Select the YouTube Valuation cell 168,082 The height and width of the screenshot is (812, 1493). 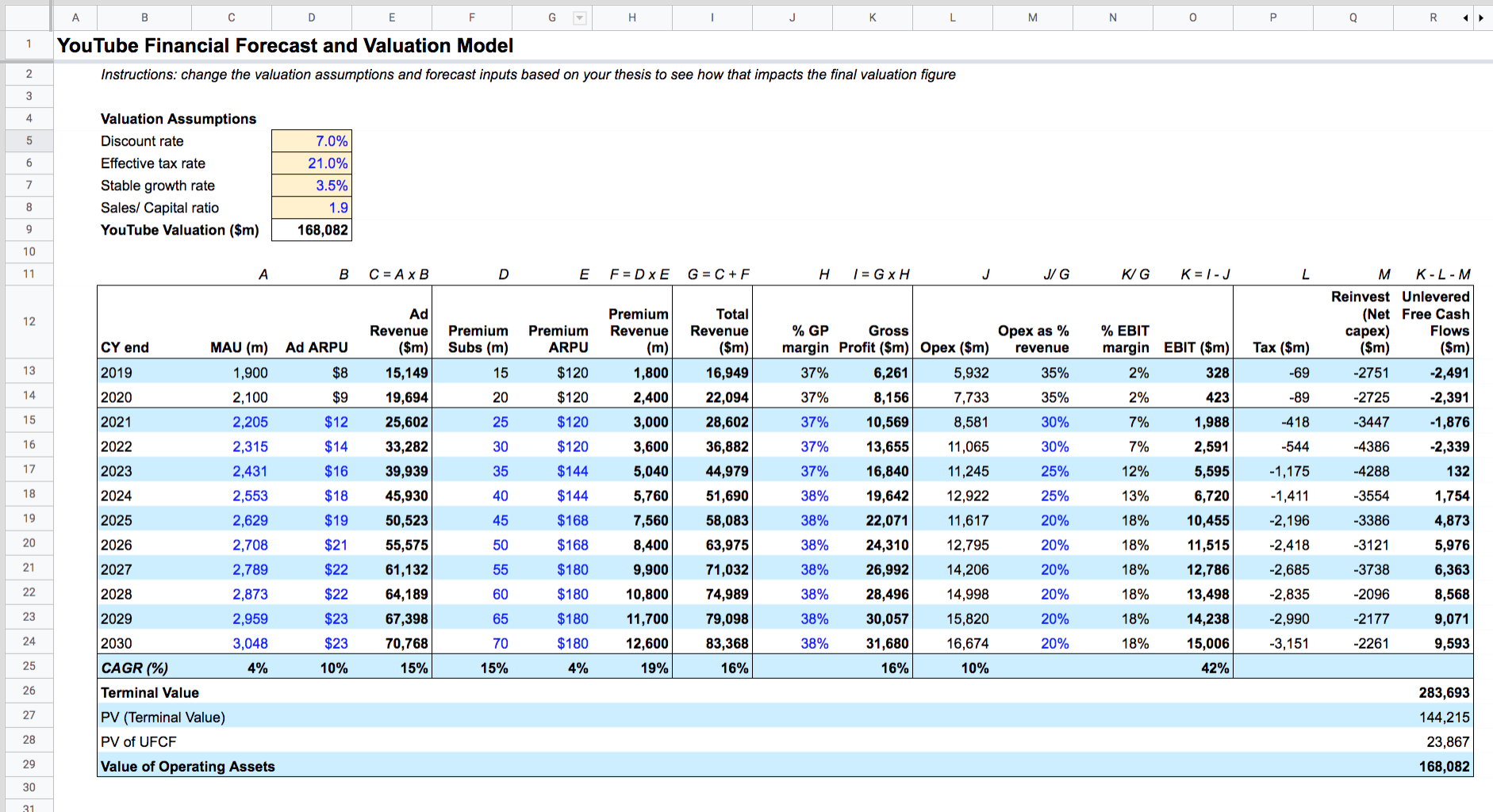point(312,230)
